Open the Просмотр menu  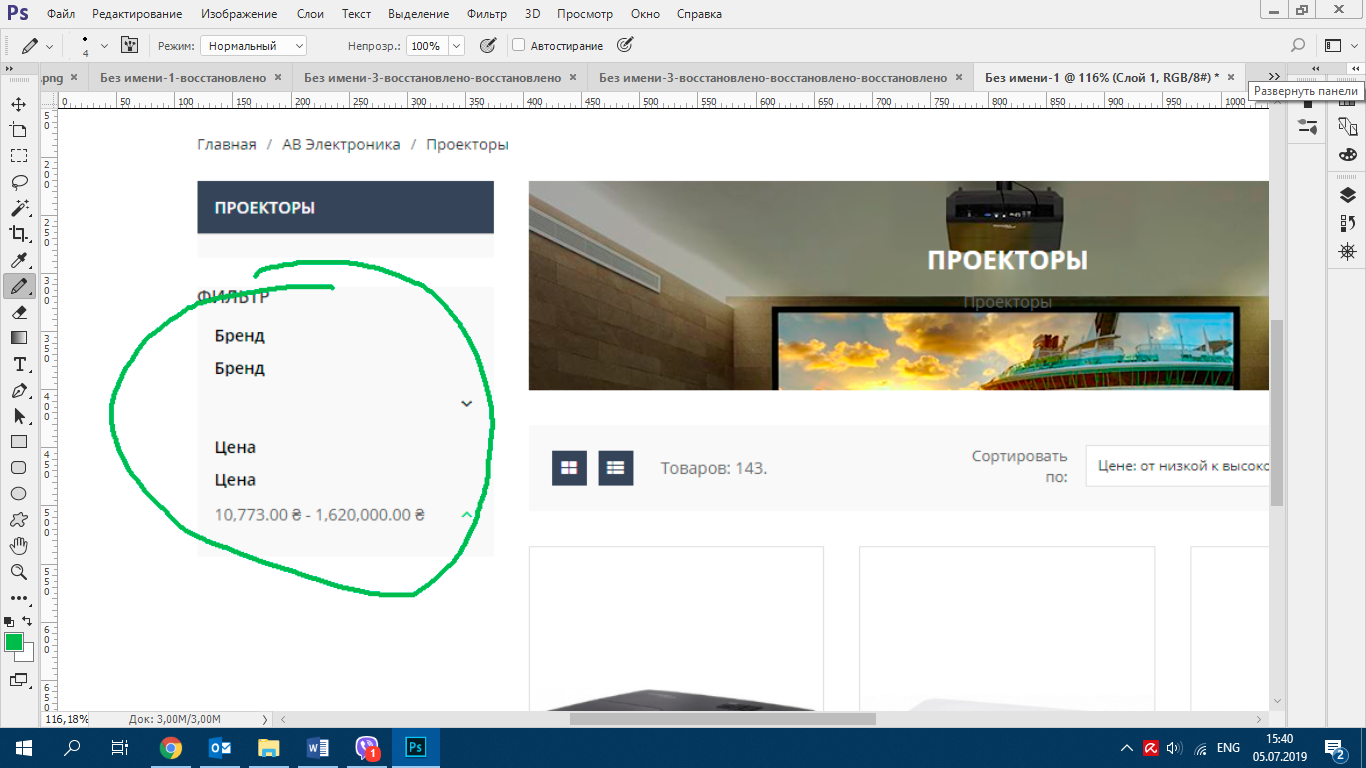[585, 14]
